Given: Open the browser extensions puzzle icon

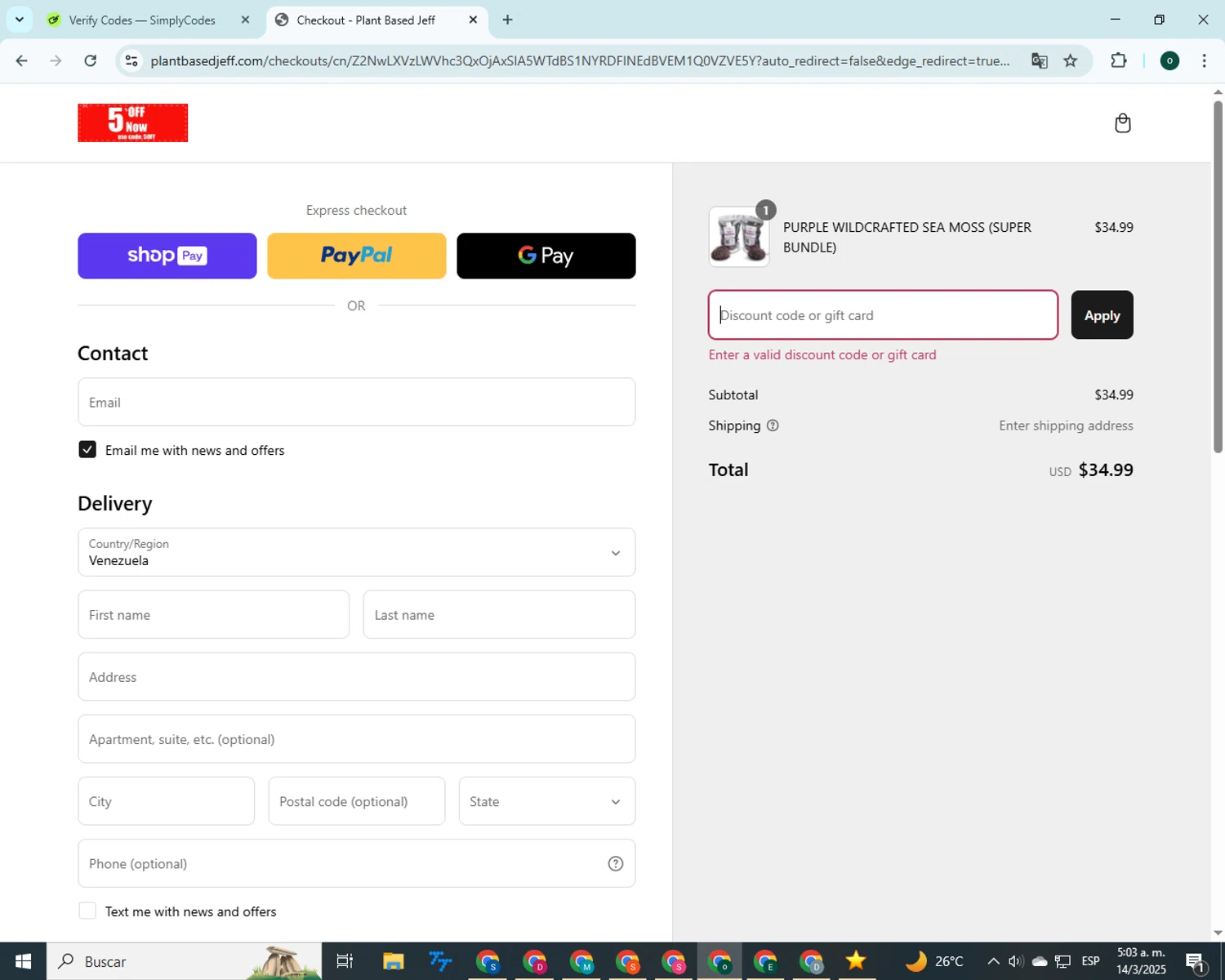Looking at the screenshot, I should [x=1119, y=60].
